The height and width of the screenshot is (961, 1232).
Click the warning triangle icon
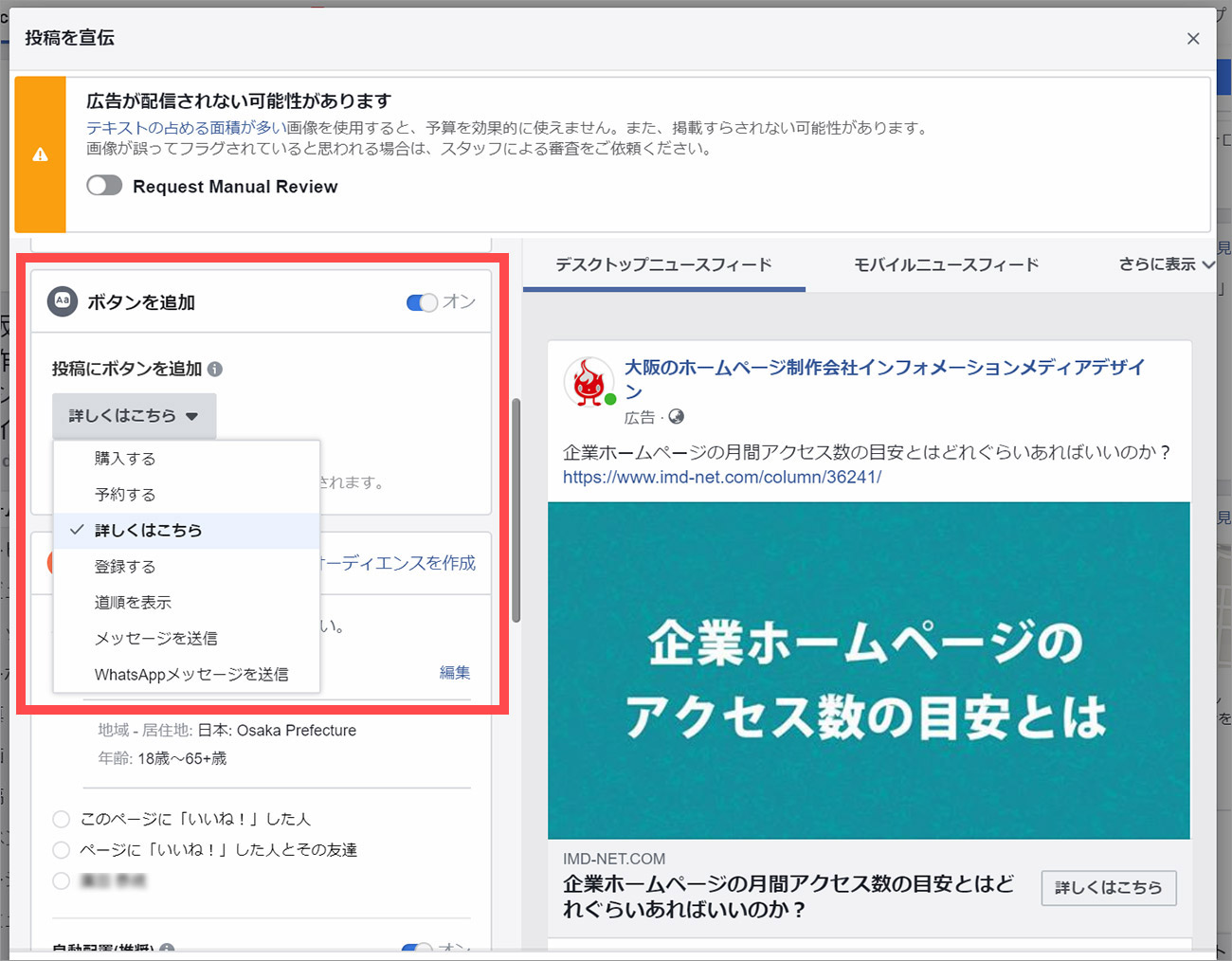(40, 154)
